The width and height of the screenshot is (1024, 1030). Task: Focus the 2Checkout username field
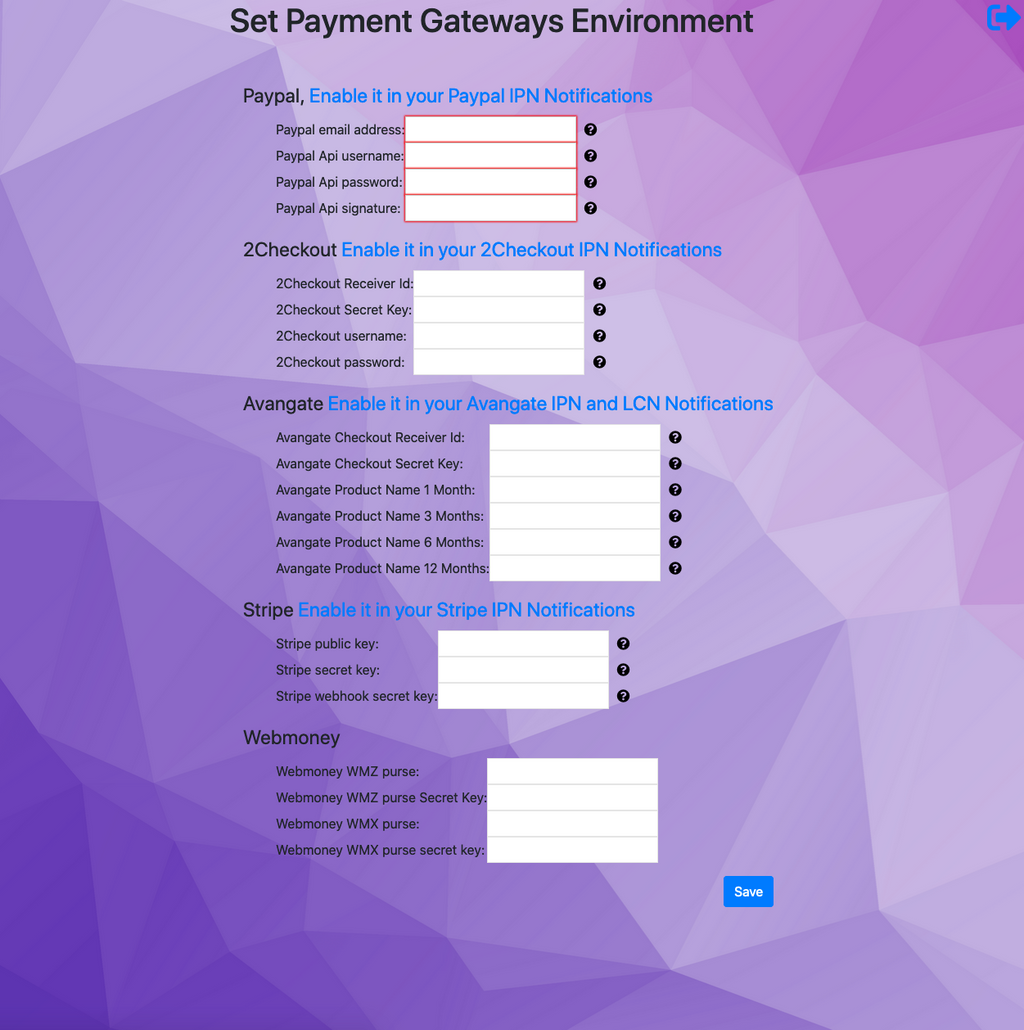(x=499, y=336)
